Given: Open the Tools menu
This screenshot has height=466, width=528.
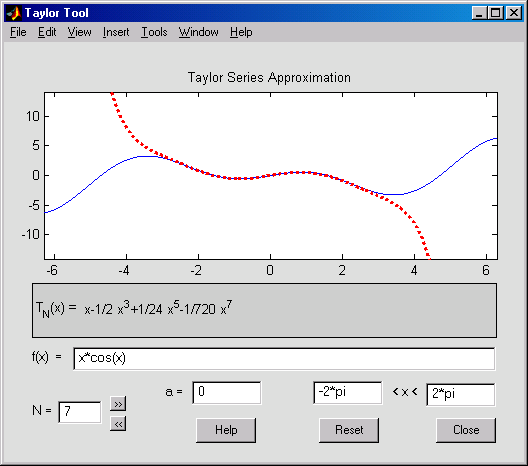Looking at the screenshot, I should [x=154, y=32].
